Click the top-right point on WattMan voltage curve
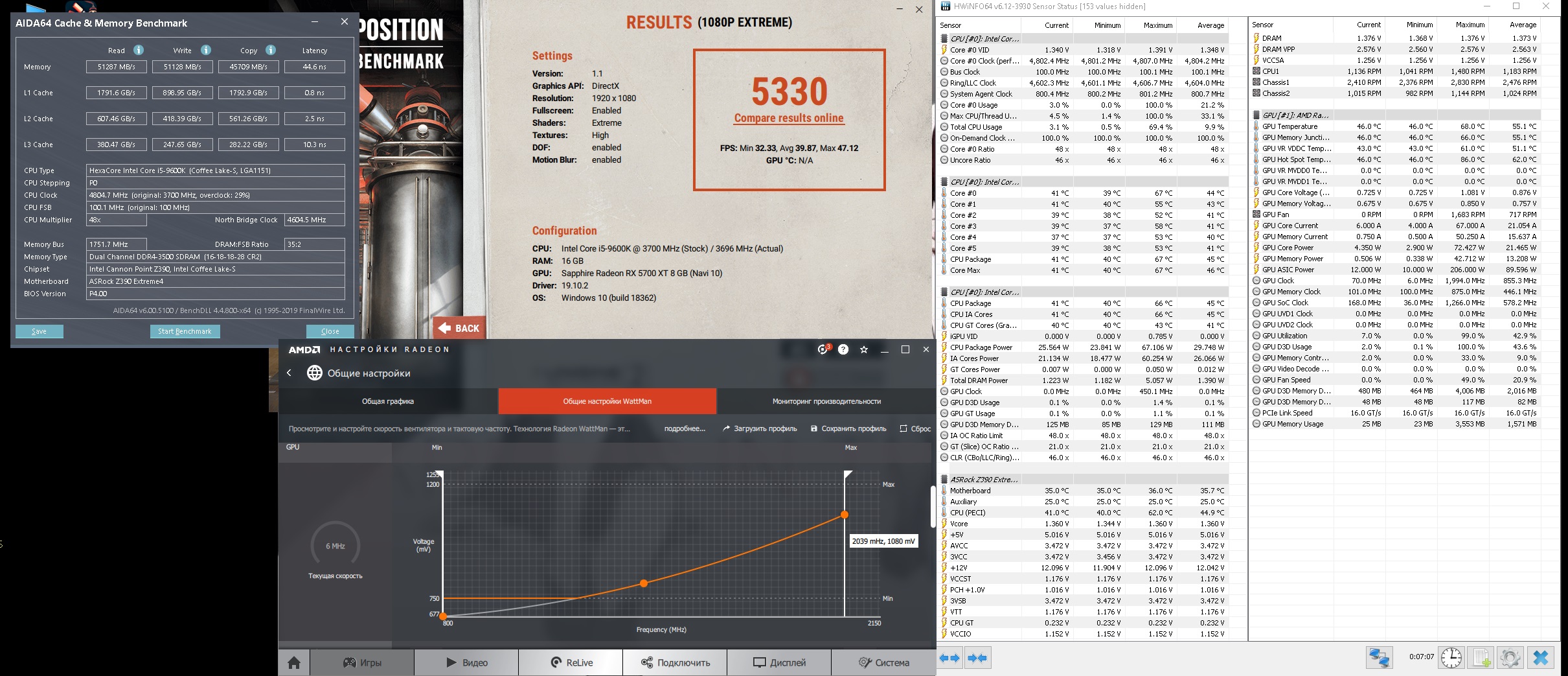Viewport: 1568px width, 676px height. pyautogui.click(x=845, y=515)
